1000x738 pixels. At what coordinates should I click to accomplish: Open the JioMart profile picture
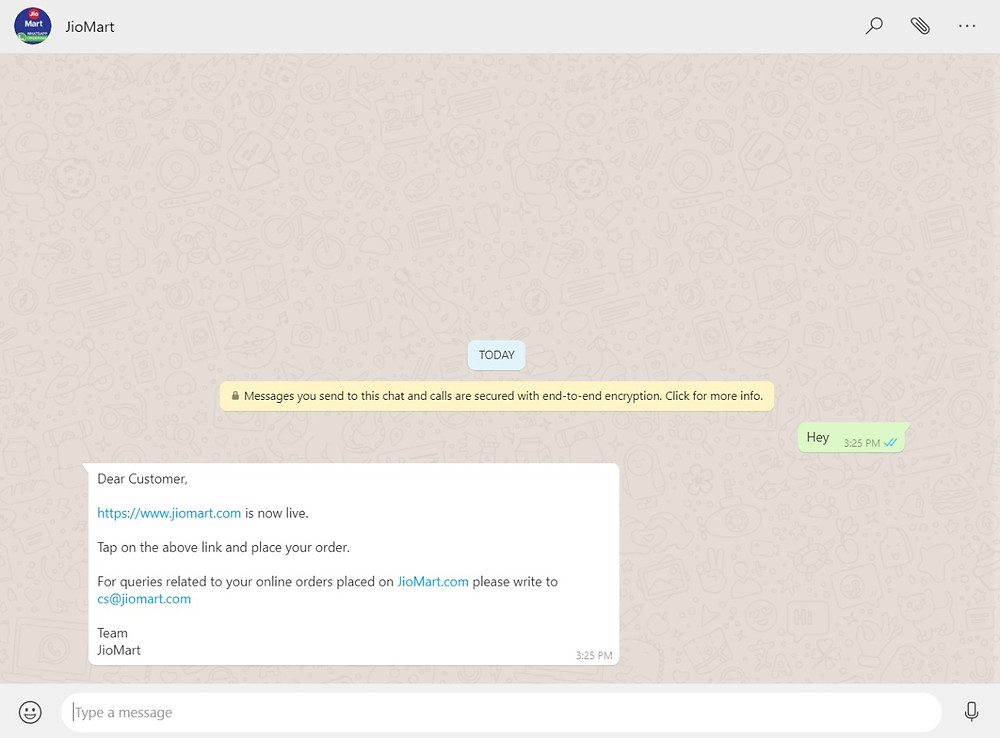33,26
